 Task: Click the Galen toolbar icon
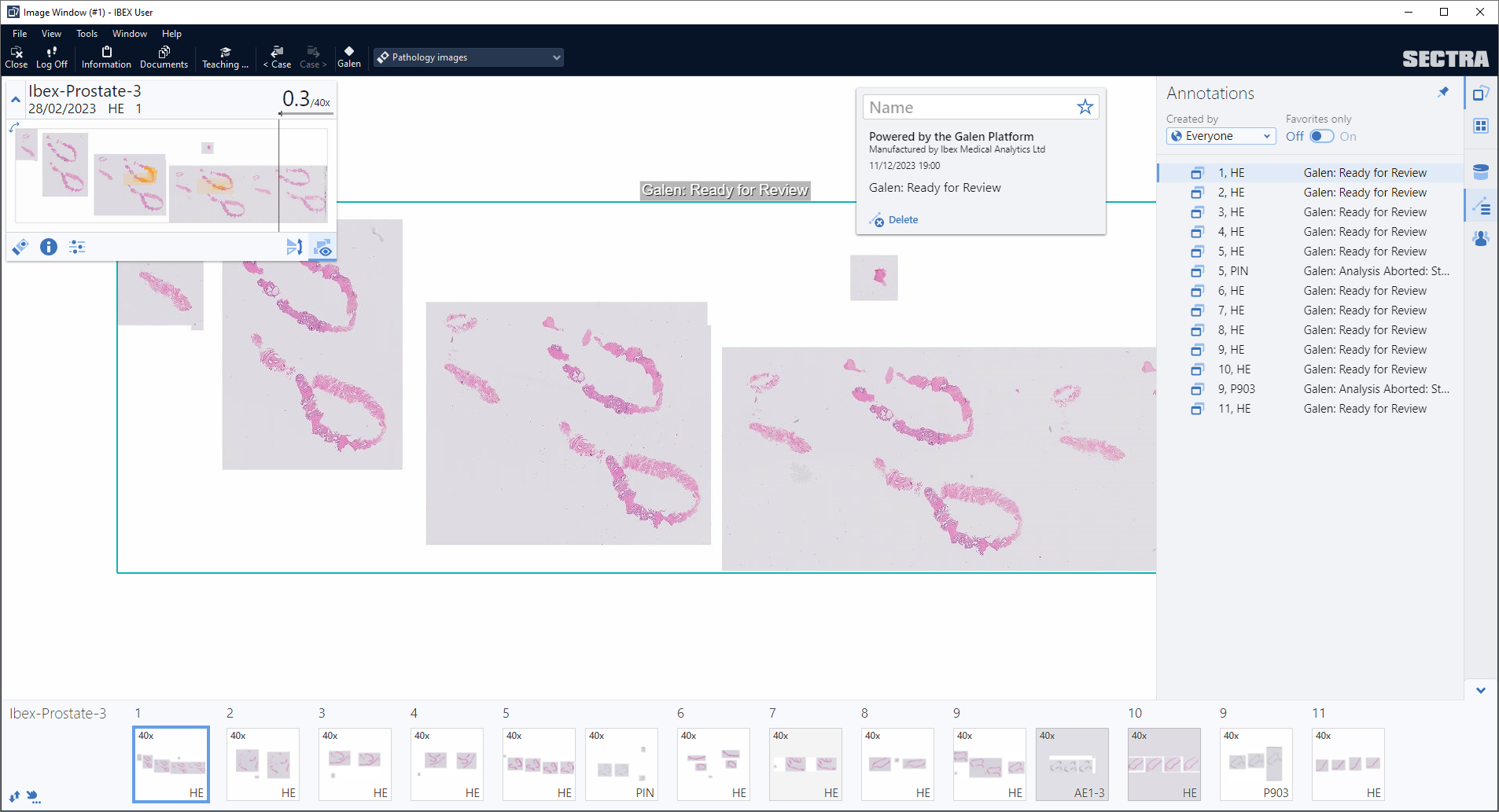pyautogui.click(x=348, y=57)
